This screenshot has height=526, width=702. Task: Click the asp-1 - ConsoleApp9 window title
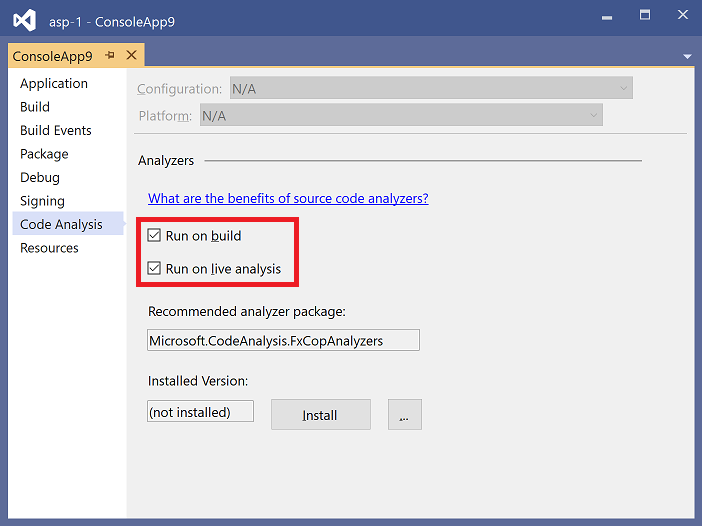(x=112, y=22)
